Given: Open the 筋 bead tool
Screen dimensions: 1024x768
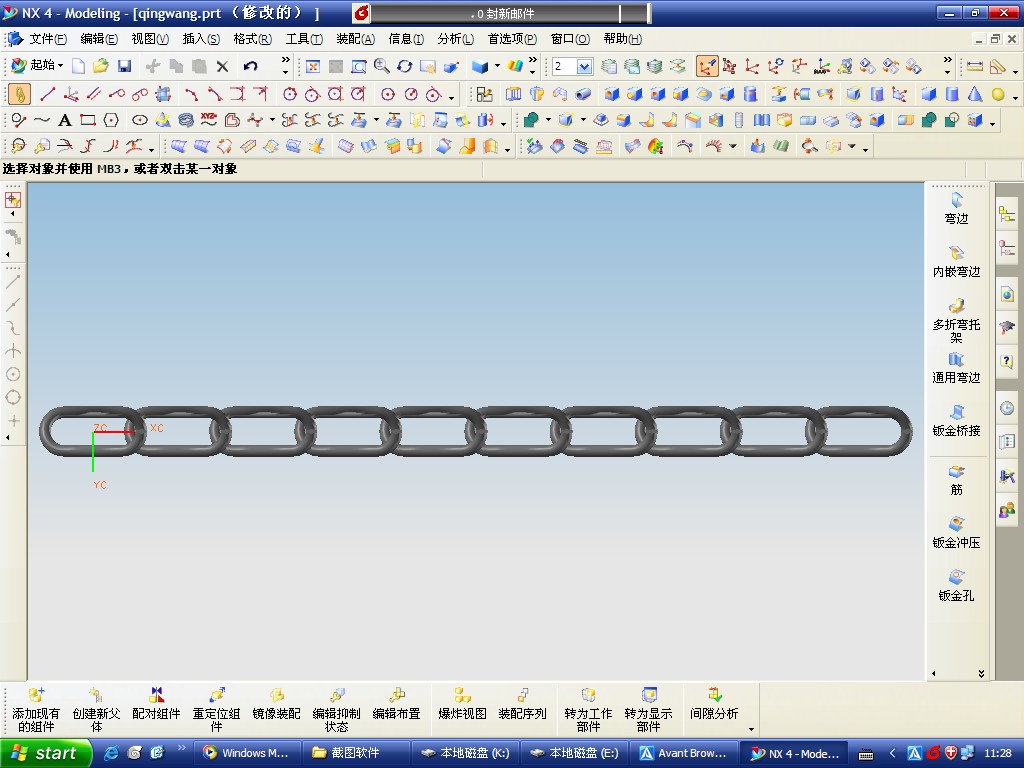Looking at the screenshot, I should [x=956, y=480].
